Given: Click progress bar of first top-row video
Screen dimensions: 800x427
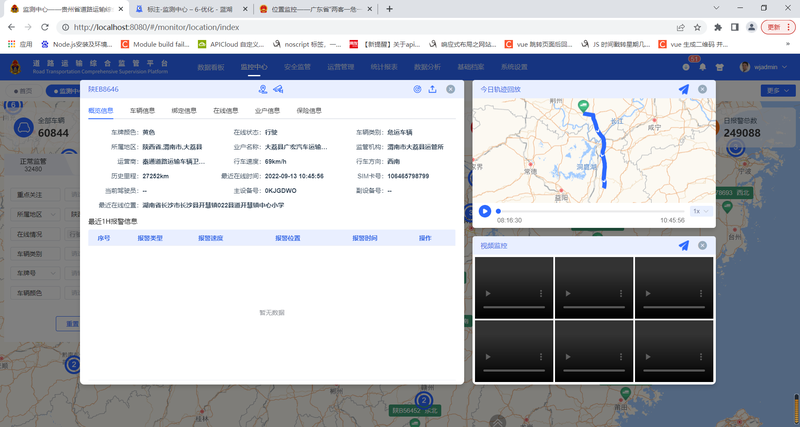Looking at the screenshot, I should tap(514, 307).
